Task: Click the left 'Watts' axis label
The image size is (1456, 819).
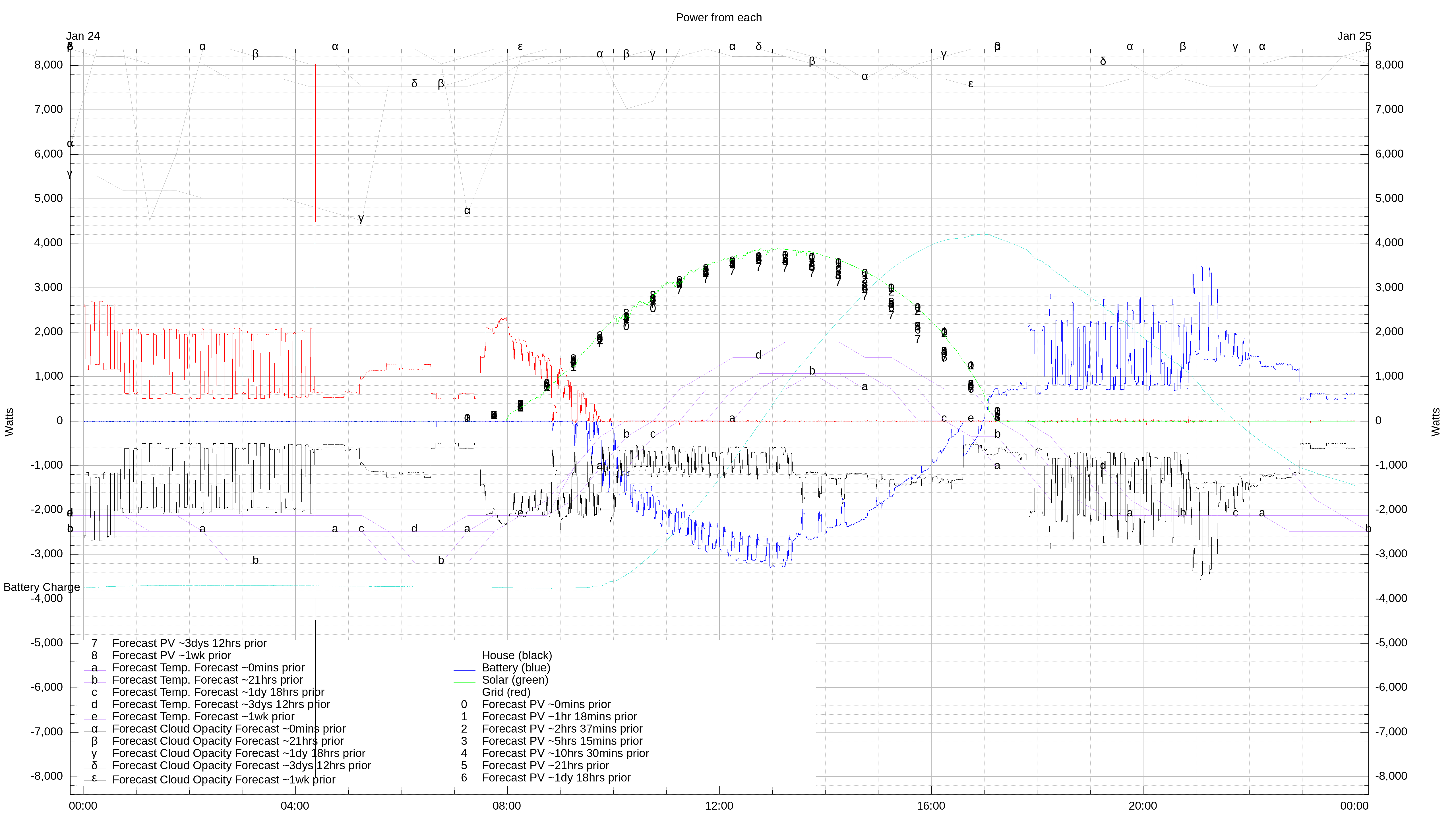Action: (9, 422)
